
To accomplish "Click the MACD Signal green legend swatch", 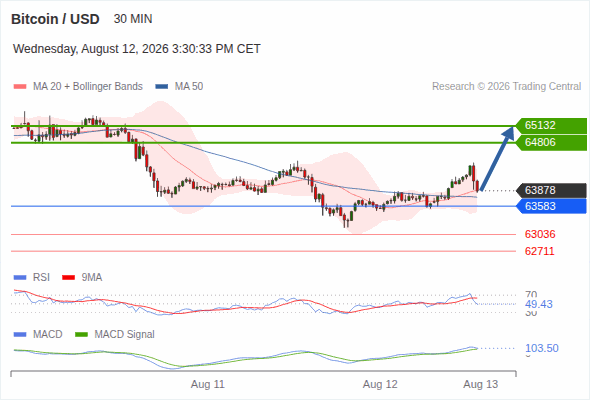I will pyautogui.click(x=81, y=335).
